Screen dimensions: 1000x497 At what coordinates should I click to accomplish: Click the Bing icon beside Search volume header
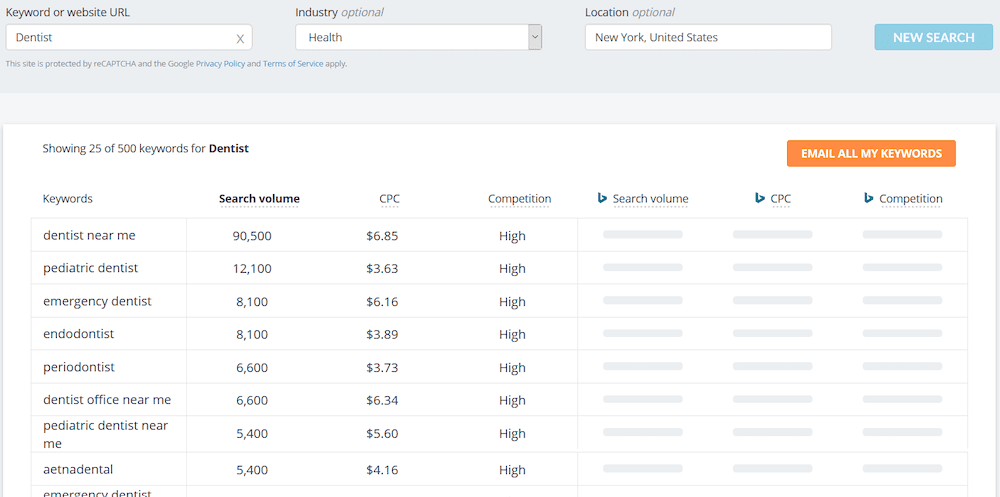(x=601, y=198)
